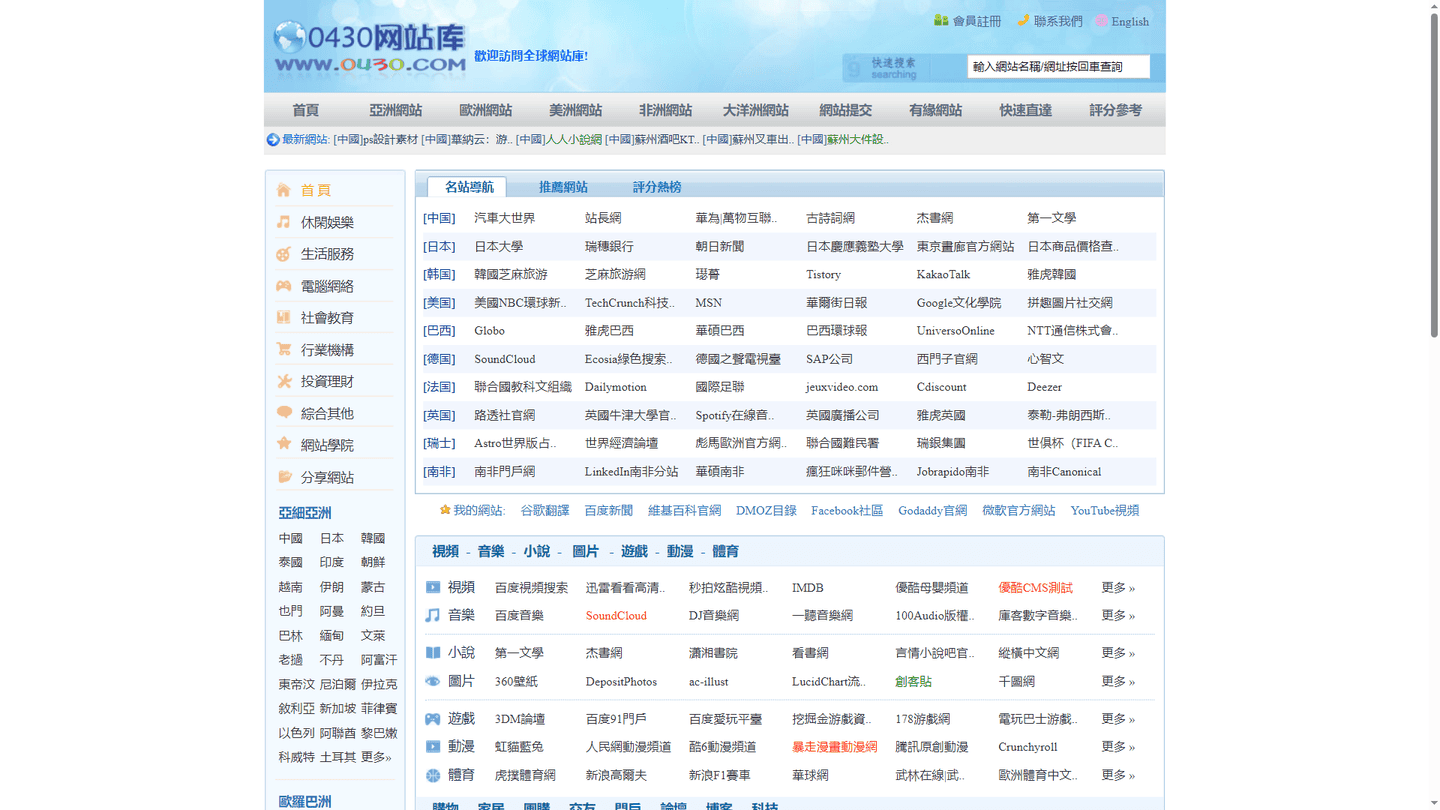Click the book icon beside 社會教育
Screen dimensions: 1440x810
(x=284, y=317)
